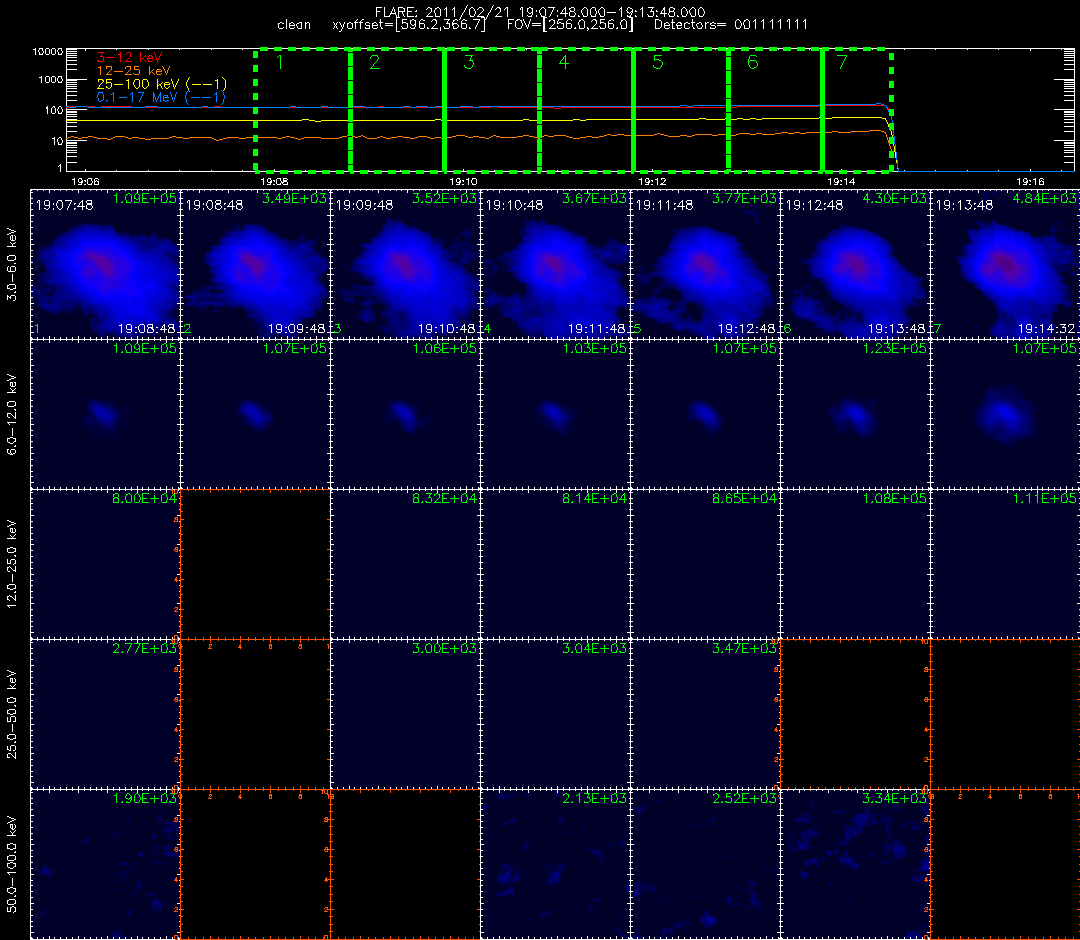
Task: Click the blue 0.1-17 MeV legend entry
Action: click(161, 97)
